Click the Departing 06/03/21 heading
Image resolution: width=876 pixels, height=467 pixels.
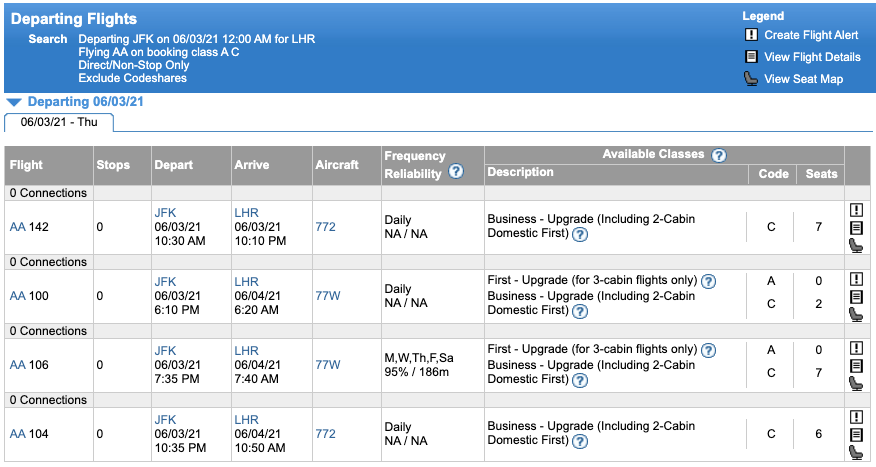tap(85, 102)
